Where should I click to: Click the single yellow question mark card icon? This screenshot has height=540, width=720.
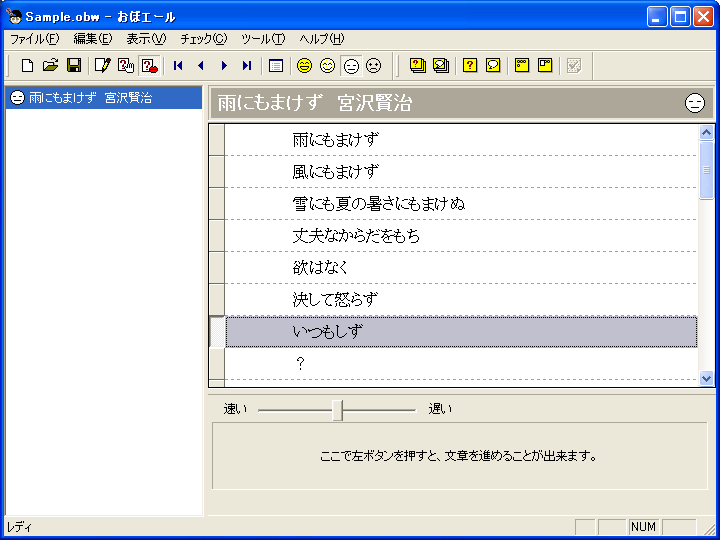pyautogui.click(x=469, y=66)
